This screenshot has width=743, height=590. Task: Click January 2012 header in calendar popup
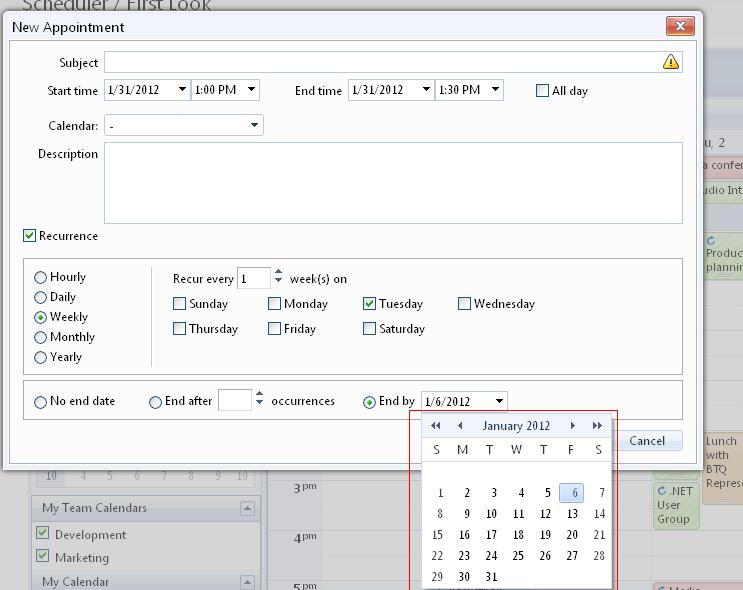[x=516, y=426]
